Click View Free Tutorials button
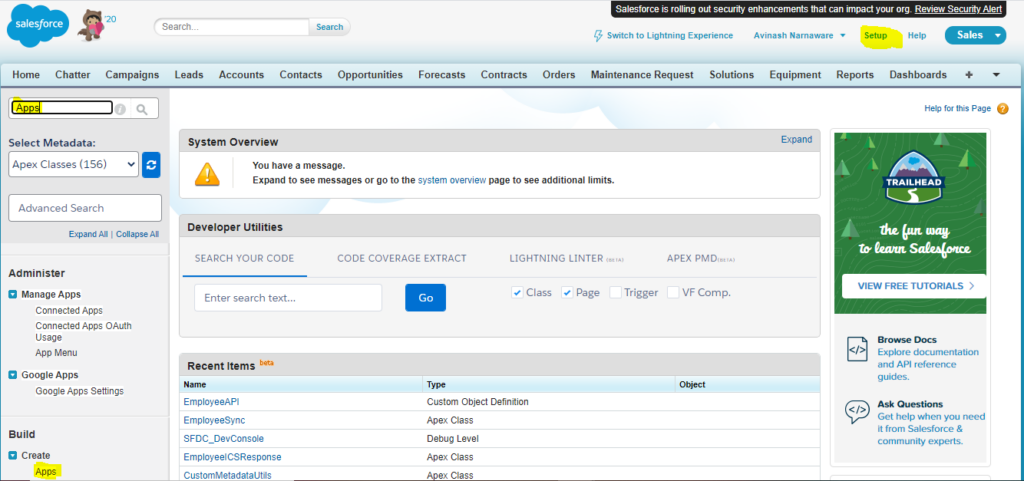 tap(914, 286)
